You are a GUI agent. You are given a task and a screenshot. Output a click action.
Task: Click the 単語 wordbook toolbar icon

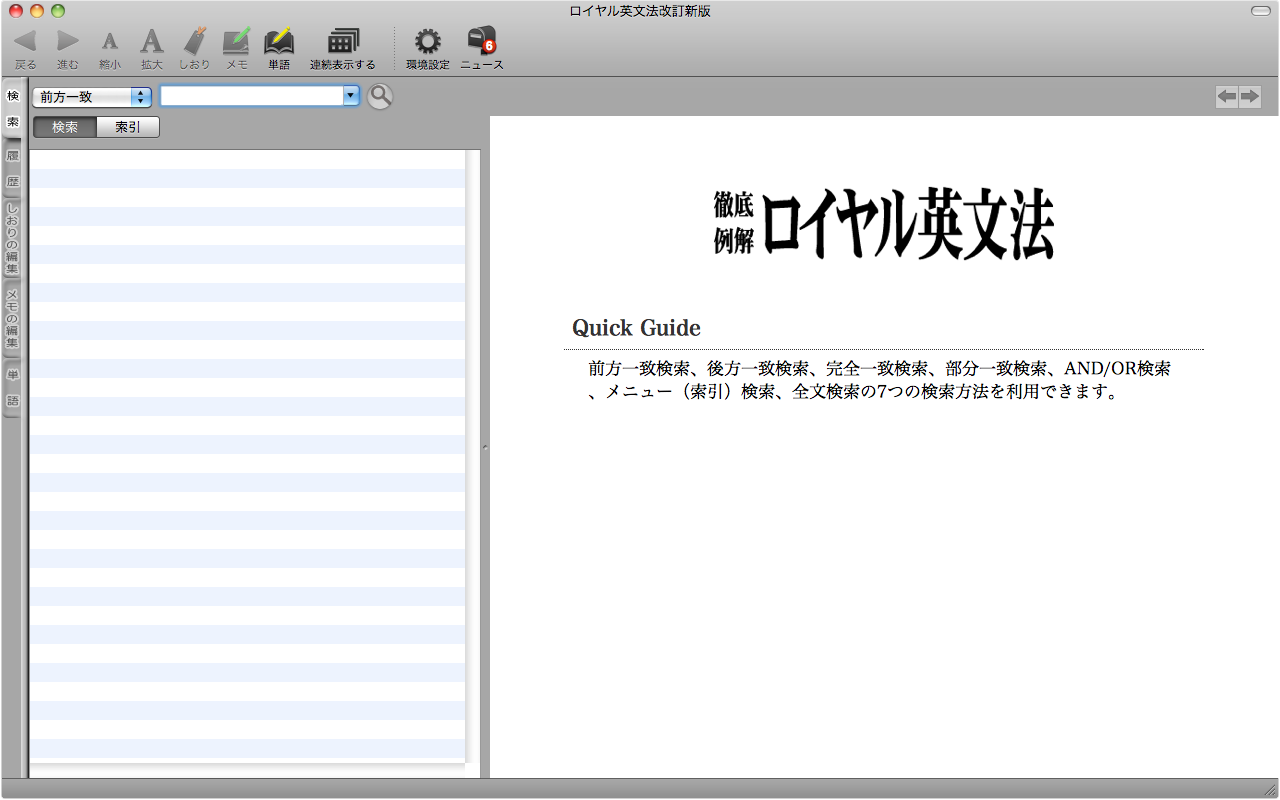click(279, 41)
